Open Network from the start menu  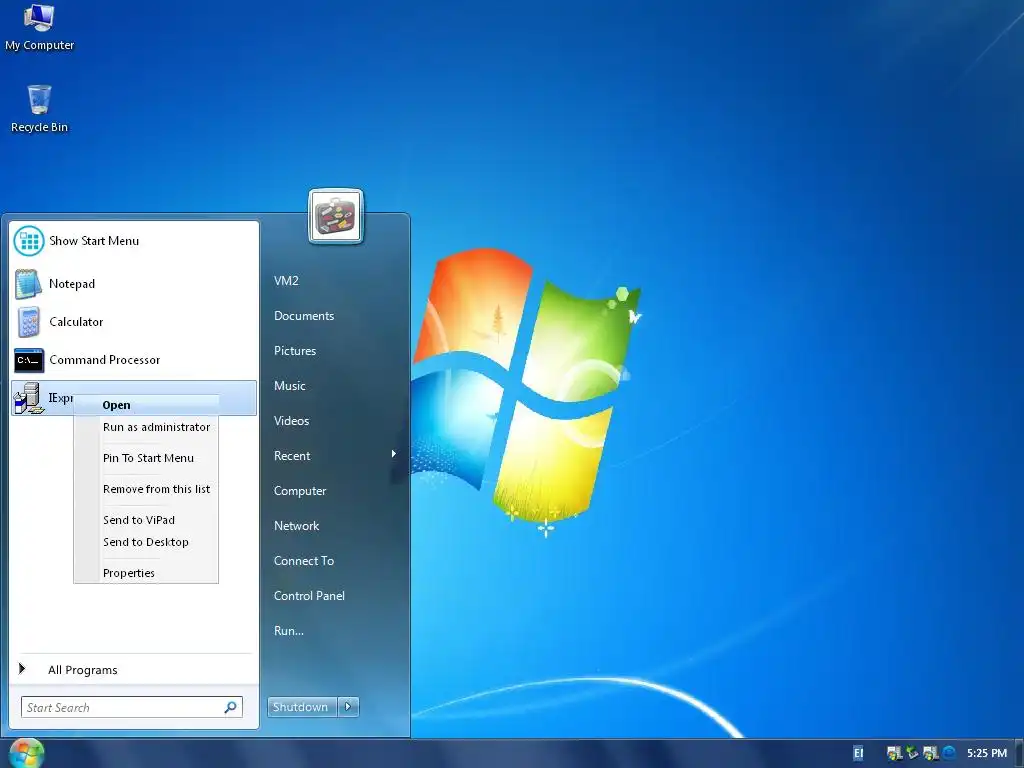point(296,526)
